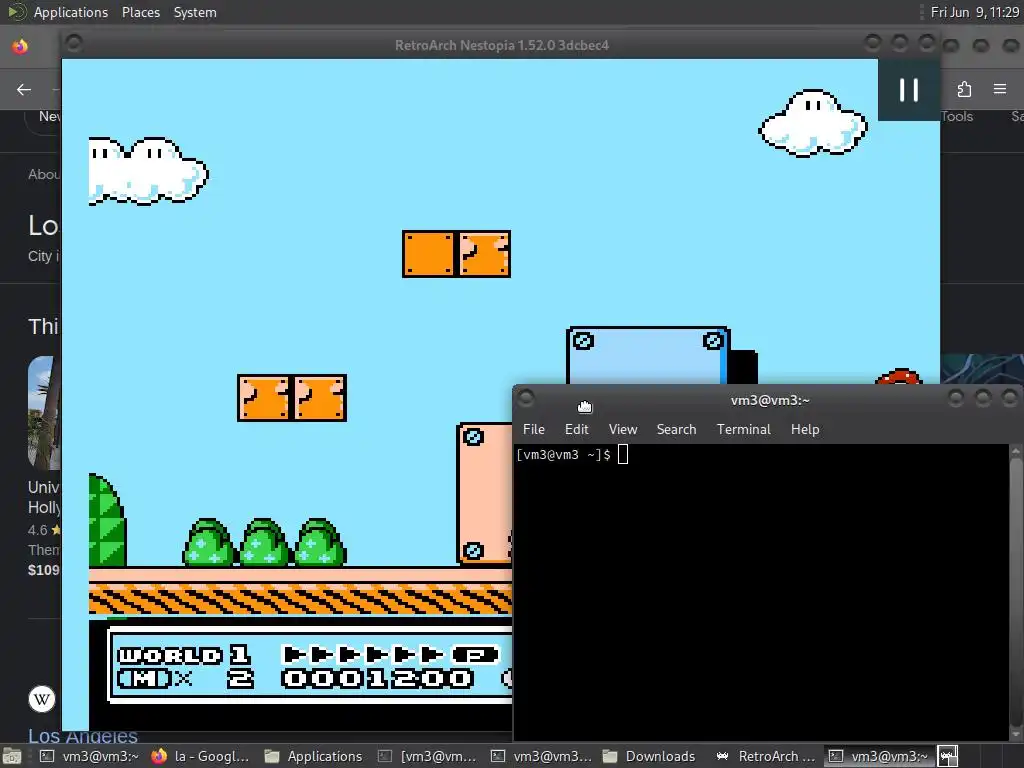Open the Applications menu in top panel
This screenshot has height=768, width=1024.
tap(71, 12)
